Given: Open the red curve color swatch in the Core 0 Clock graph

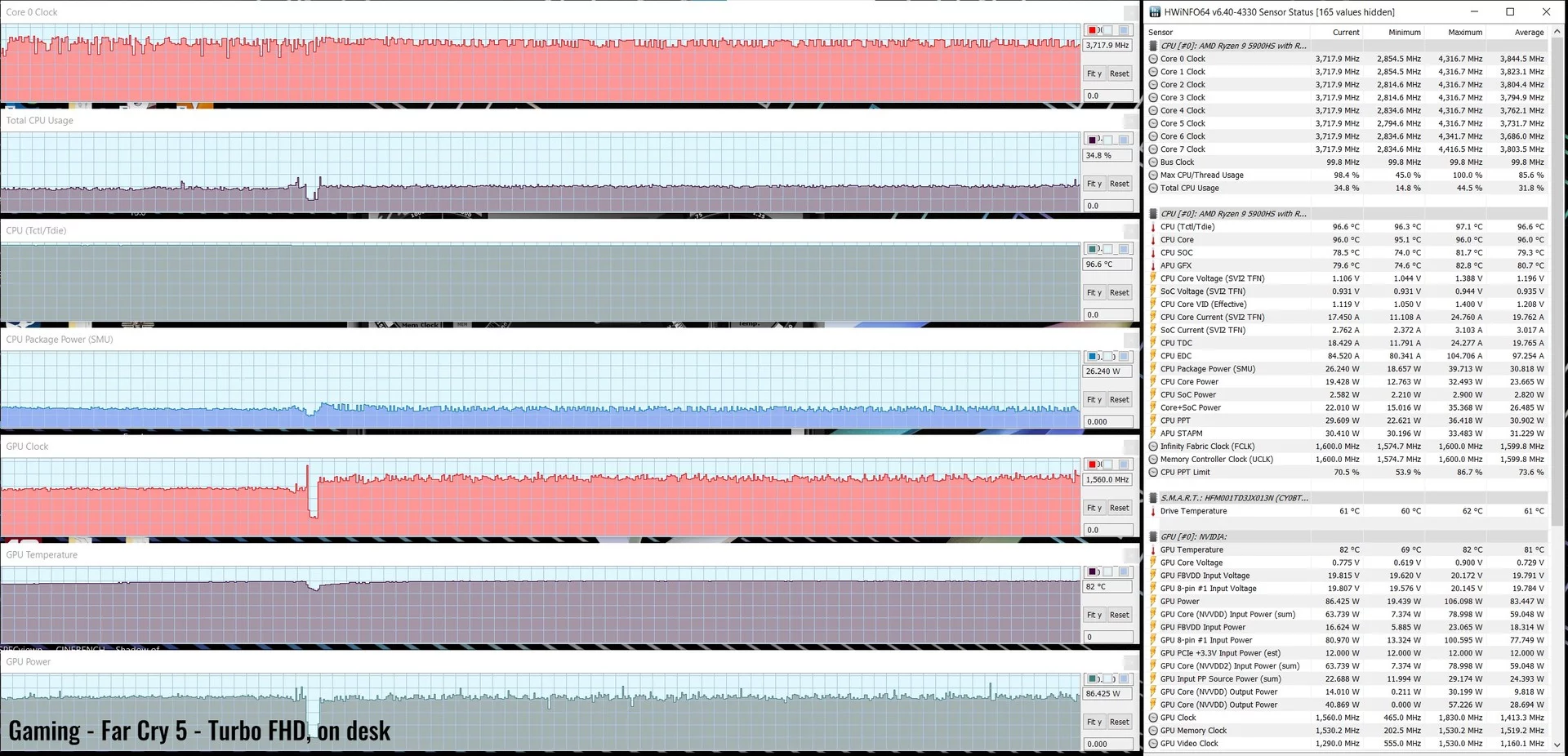Looking at the screenshot, I should pyautogui.click(x=1093, y=30).
